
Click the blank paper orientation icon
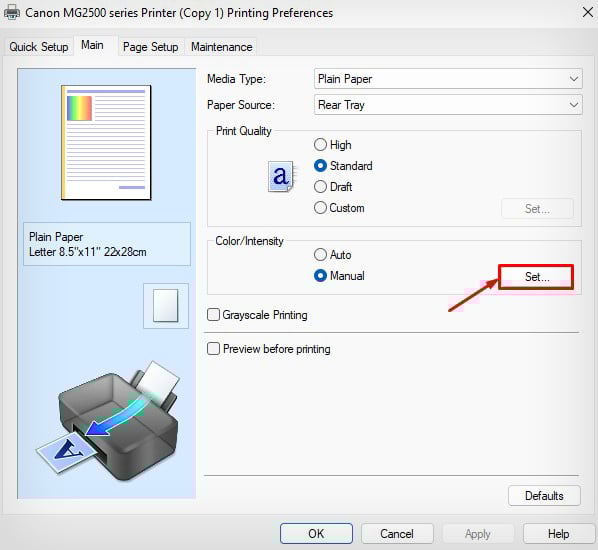pos(166,306)
